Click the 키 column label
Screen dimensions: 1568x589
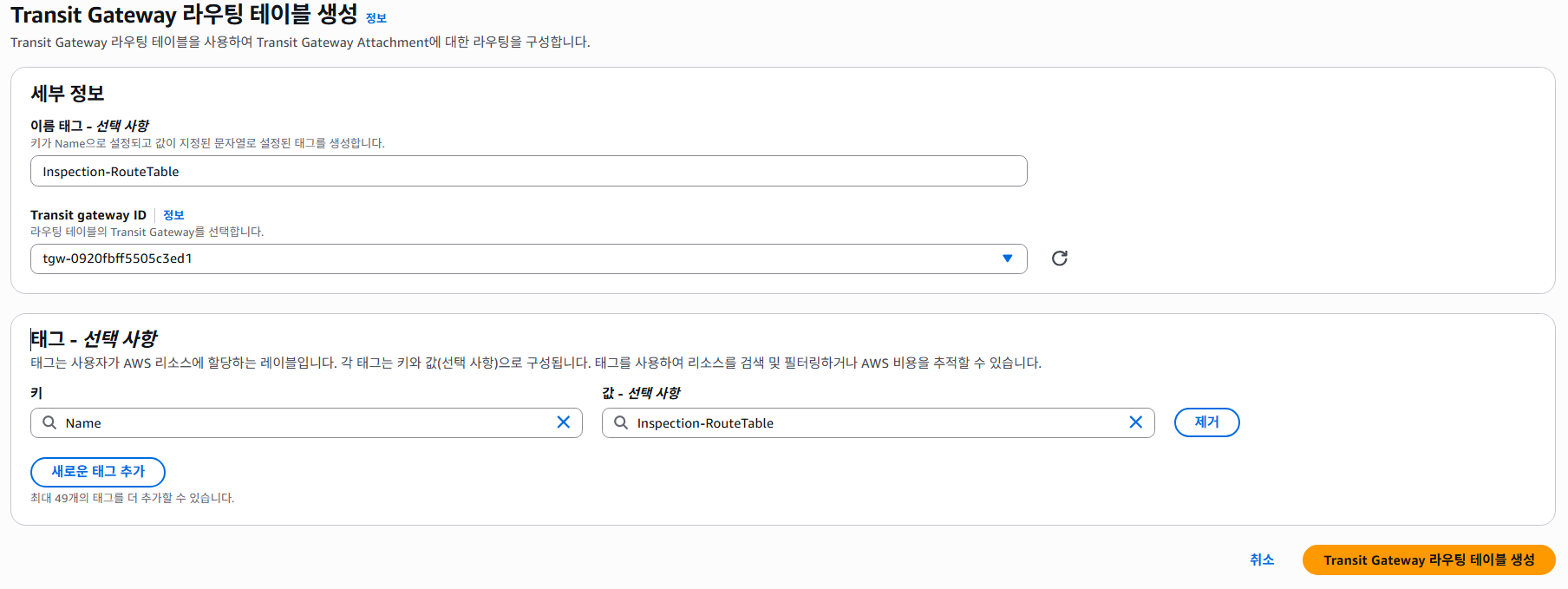[x=36, y=393]
